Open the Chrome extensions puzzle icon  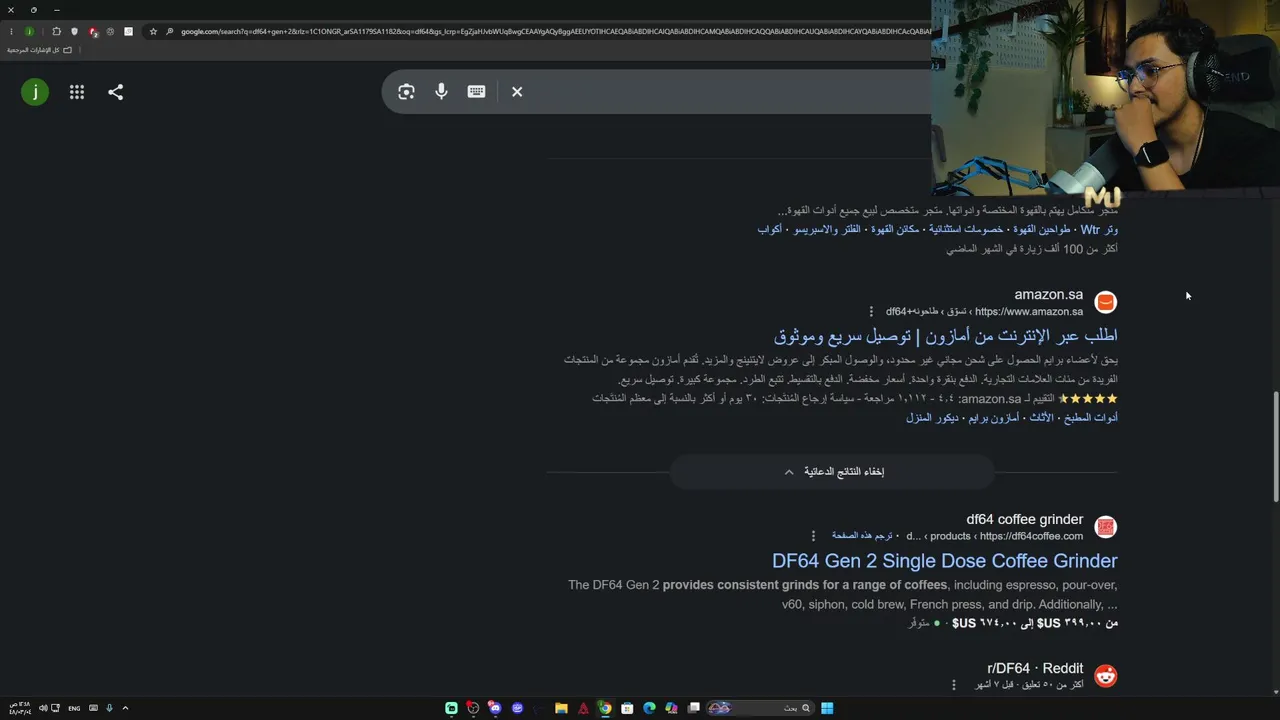pos(56,32)
